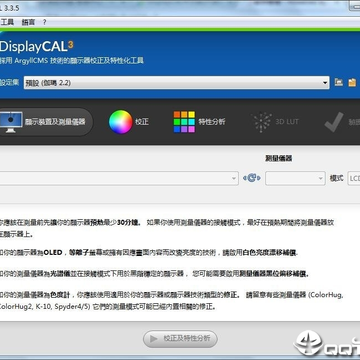This screenshot has height=360, width=360.
Task: Open the 工具 menu
Action: point(7,22)
